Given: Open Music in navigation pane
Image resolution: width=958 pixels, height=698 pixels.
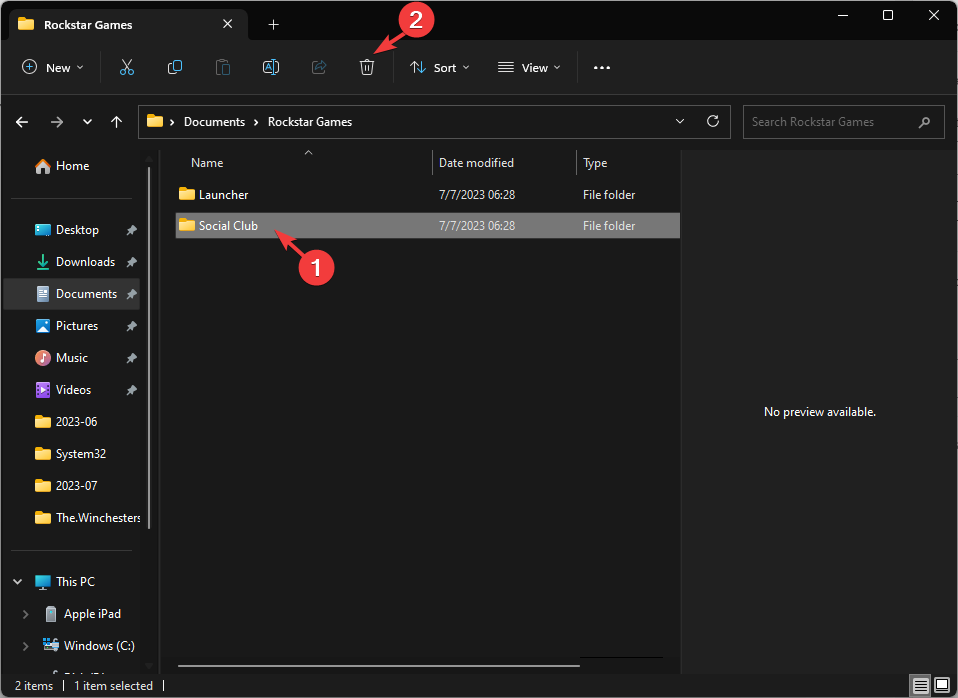Looking at the screenshot, I should (x=72, y=358).
